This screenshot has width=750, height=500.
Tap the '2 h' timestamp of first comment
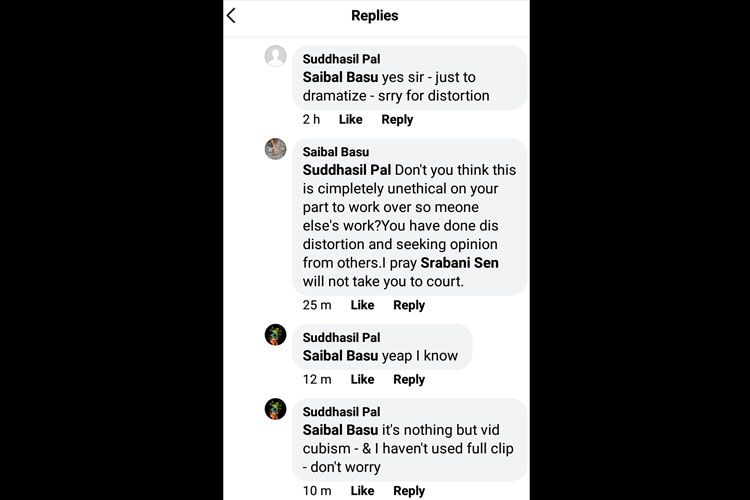click(x=311, y=120)
